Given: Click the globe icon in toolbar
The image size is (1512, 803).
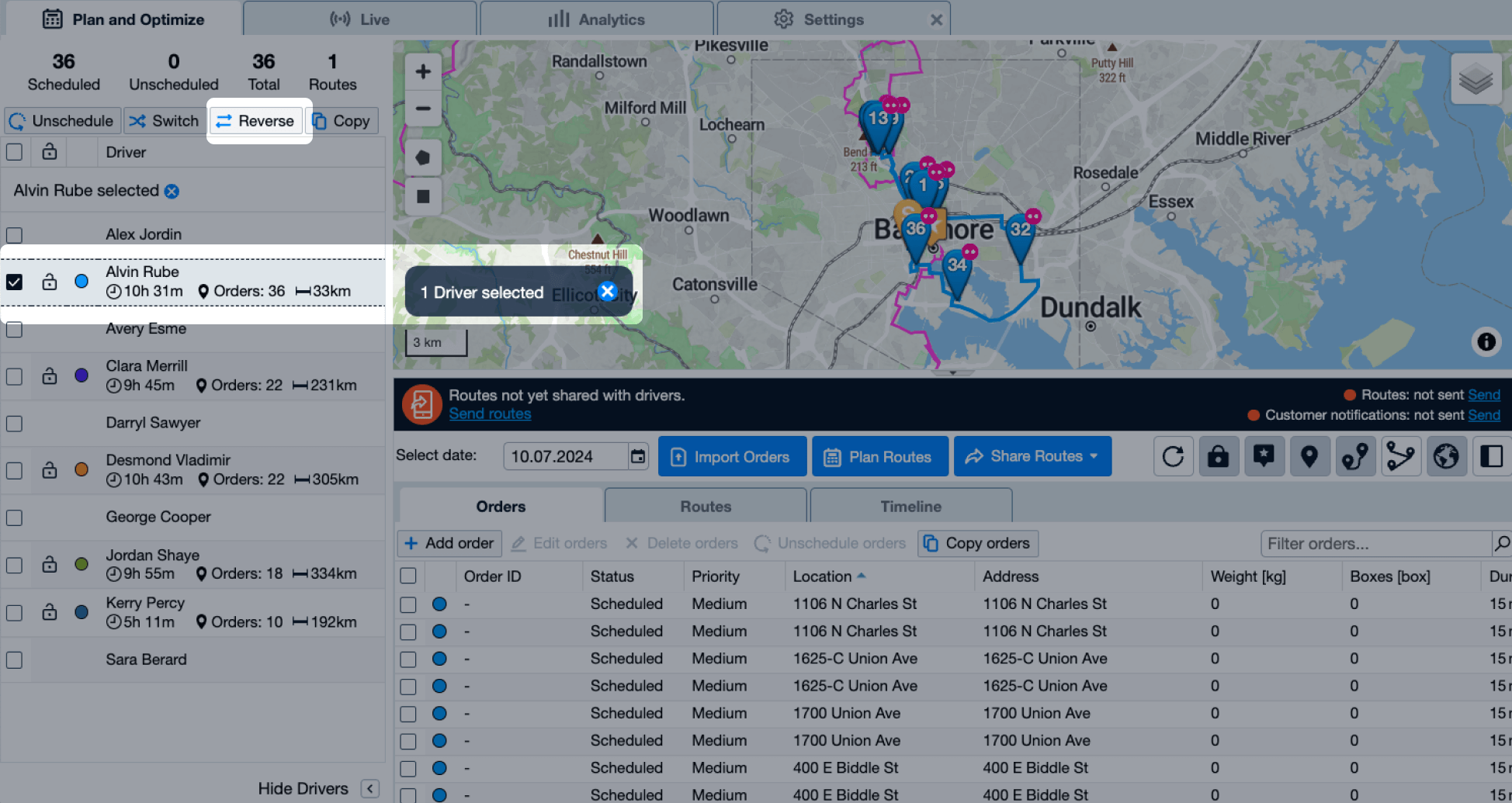Looking at the screenshot, I should click(1445, 456).
